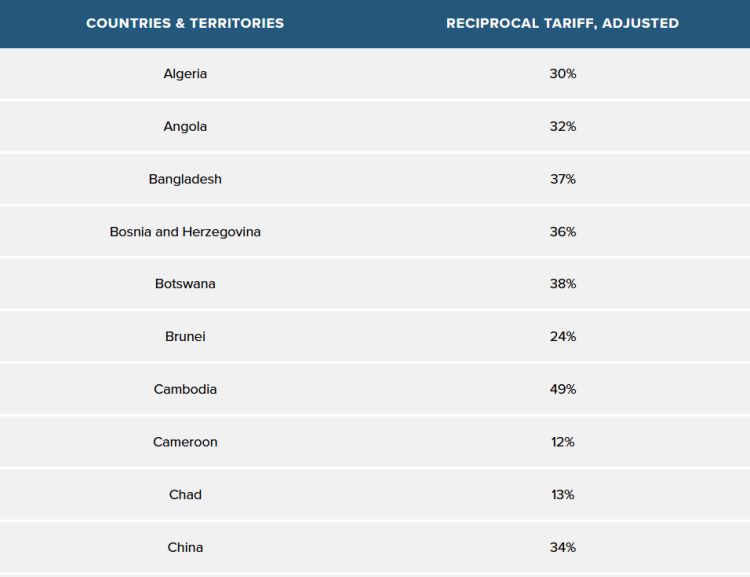Click the Countries & Territories column header
The height and width of the screenshot is (577, 750).
click(x=185, y=23)
